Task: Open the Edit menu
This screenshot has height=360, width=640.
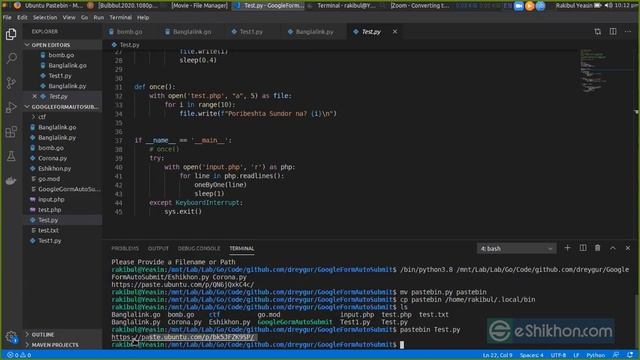Action: point(22,18)
